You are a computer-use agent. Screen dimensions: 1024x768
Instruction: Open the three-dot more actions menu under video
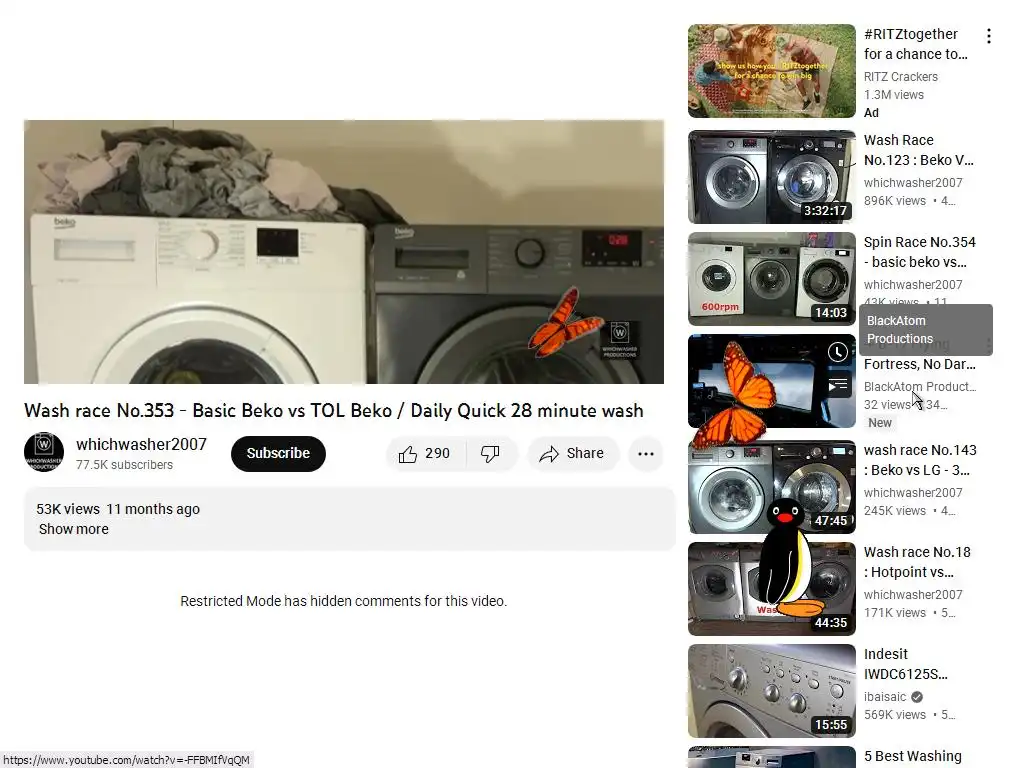click(x=646, y=454)
